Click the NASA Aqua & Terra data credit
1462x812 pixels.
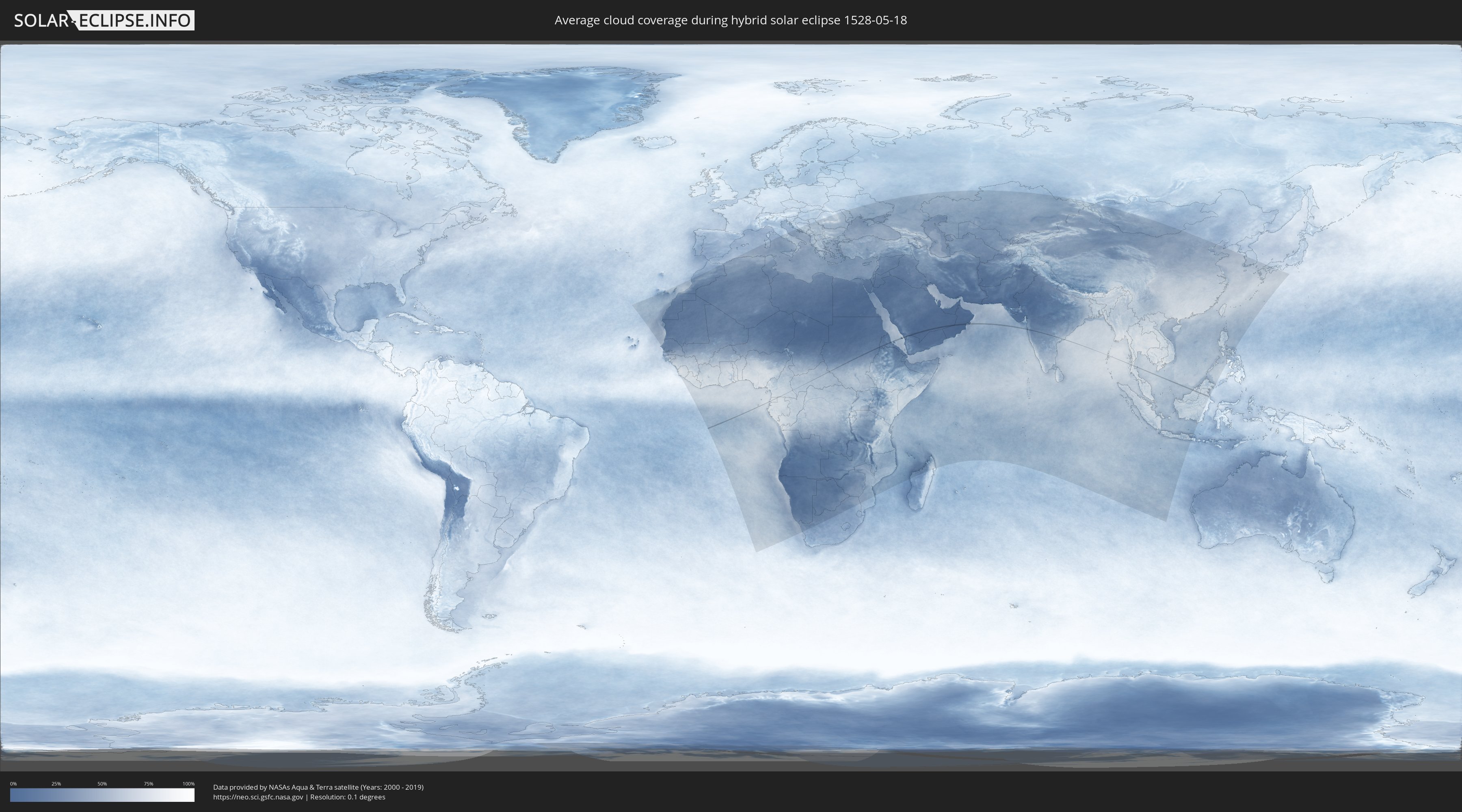pyautogui.click(x=318, y=787)
